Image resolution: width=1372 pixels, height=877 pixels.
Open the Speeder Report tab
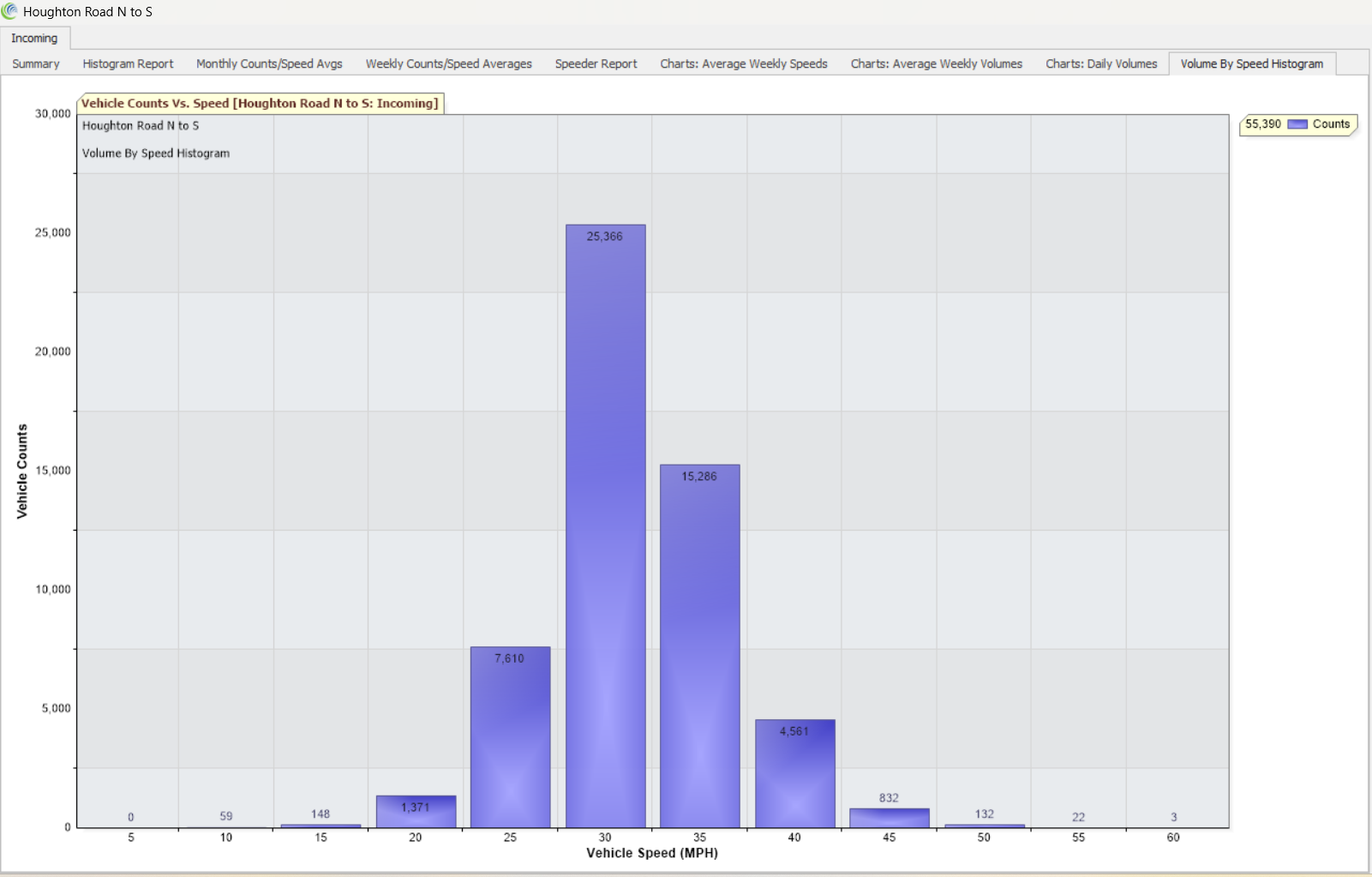click(x=596, y=64)
